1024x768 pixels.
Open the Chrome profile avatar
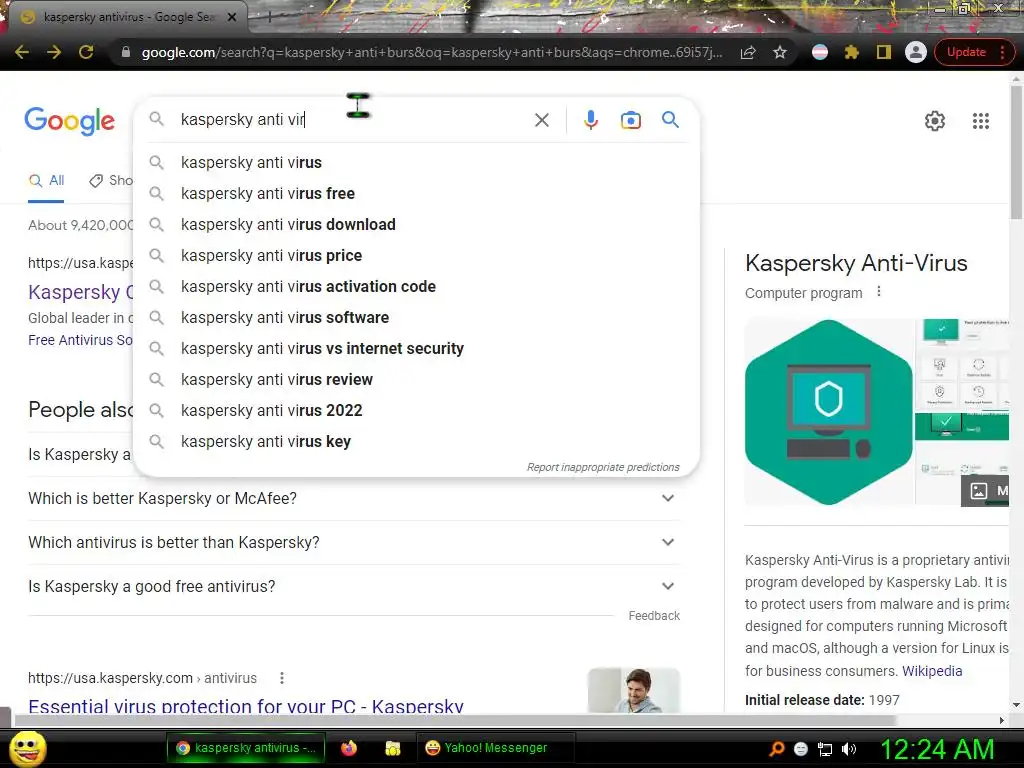916,52
